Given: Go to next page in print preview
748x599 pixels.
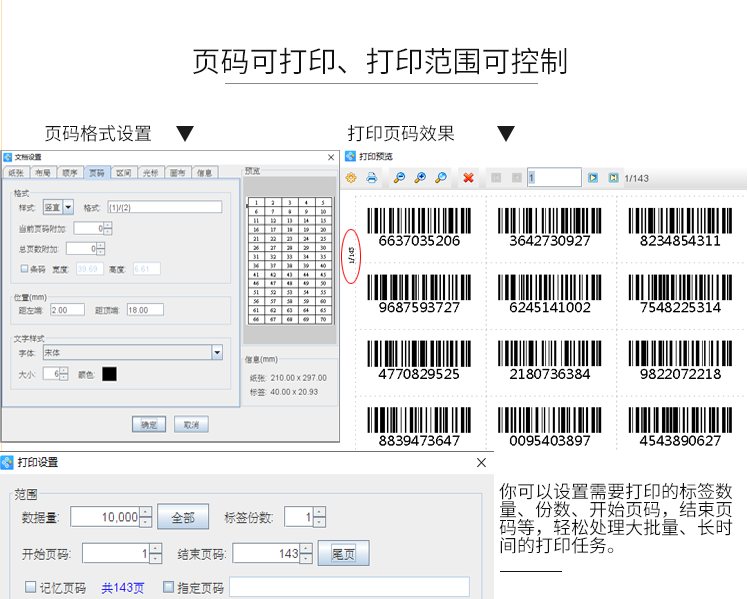Looking at the screenshot, I should [x=592, y=178].
